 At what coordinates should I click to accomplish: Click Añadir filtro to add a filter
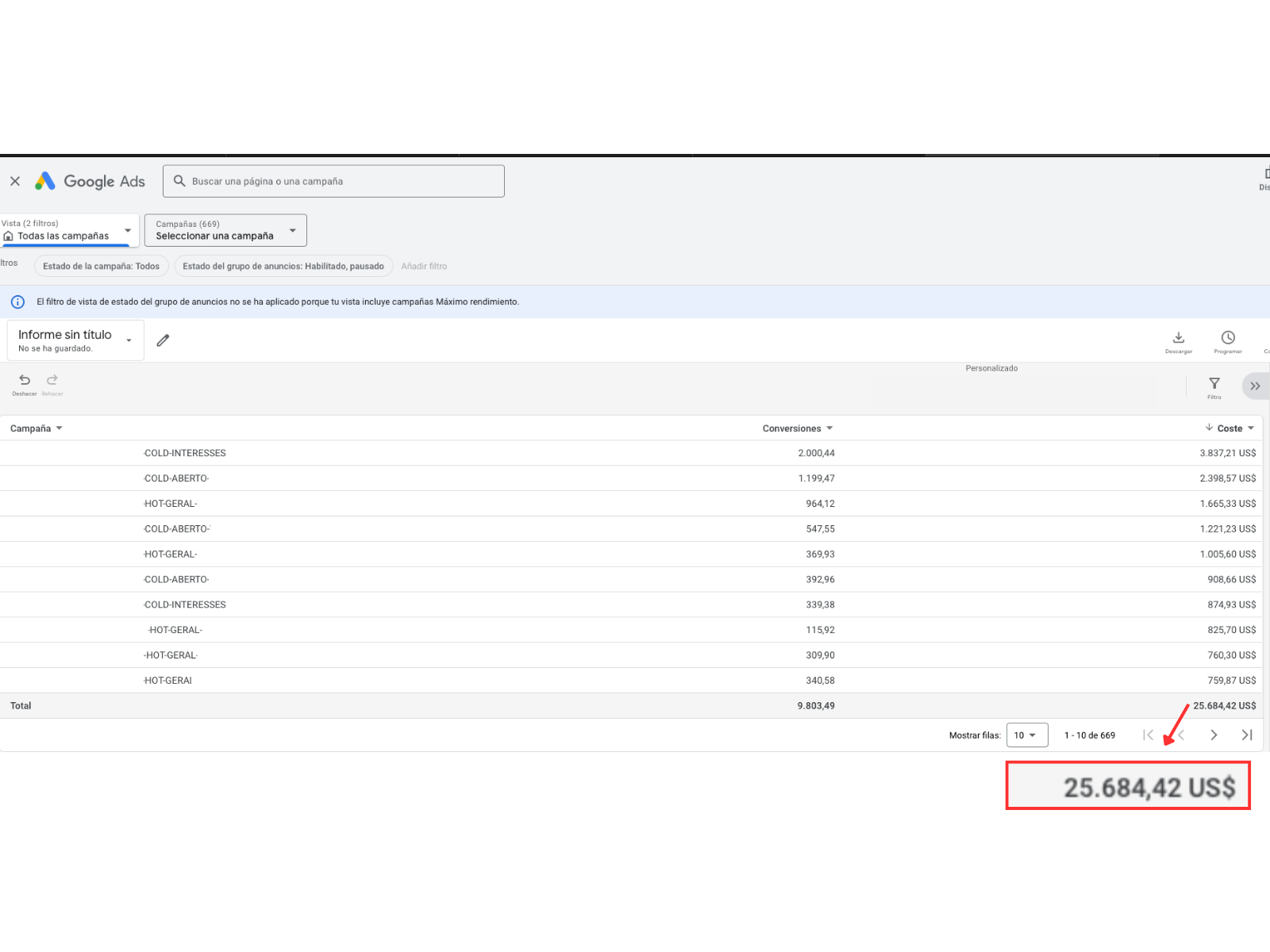pos(424,267)
